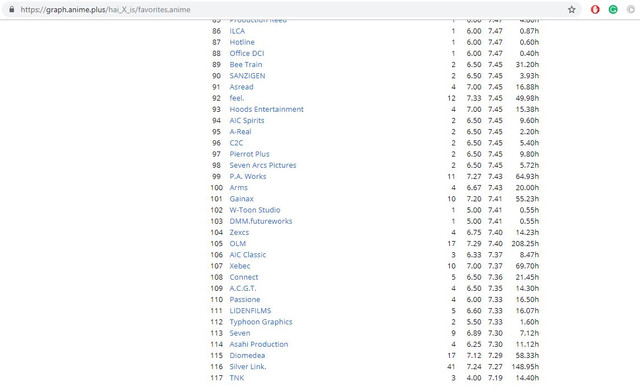640x392 pixels.
Task: Select the 148.95h time value for Silver Link.
Action: [x=525, y=367]
